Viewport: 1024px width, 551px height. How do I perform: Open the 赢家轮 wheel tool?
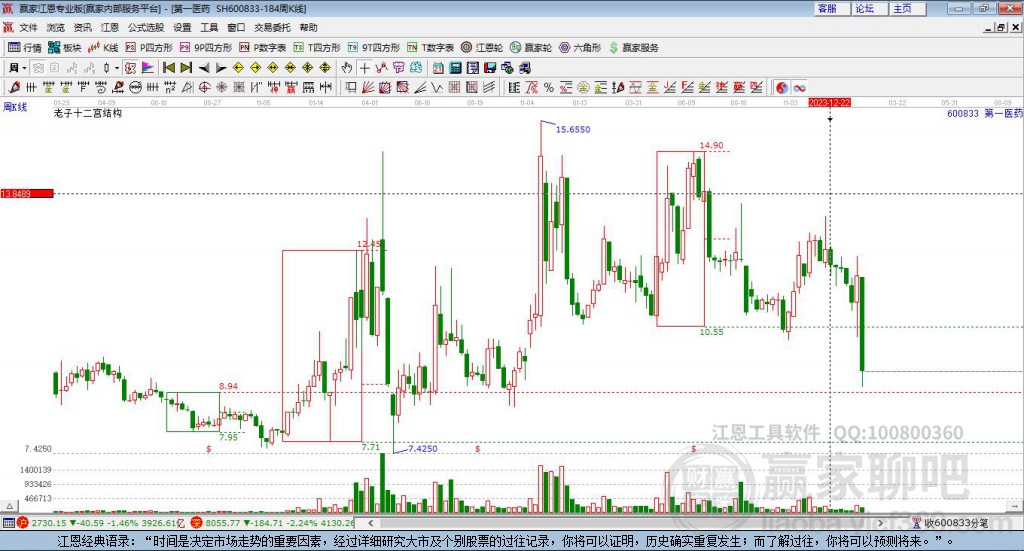pyautogui.click(x=531, y=48)
